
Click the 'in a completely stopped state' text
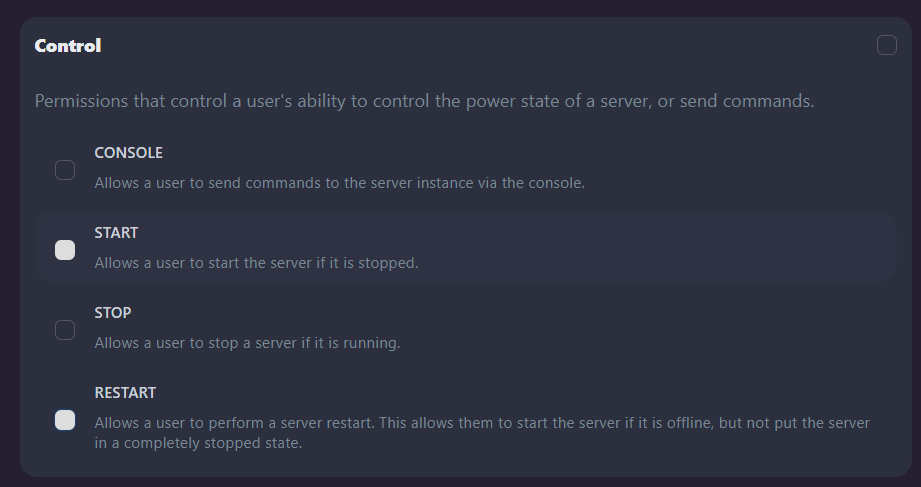(198, 443)
